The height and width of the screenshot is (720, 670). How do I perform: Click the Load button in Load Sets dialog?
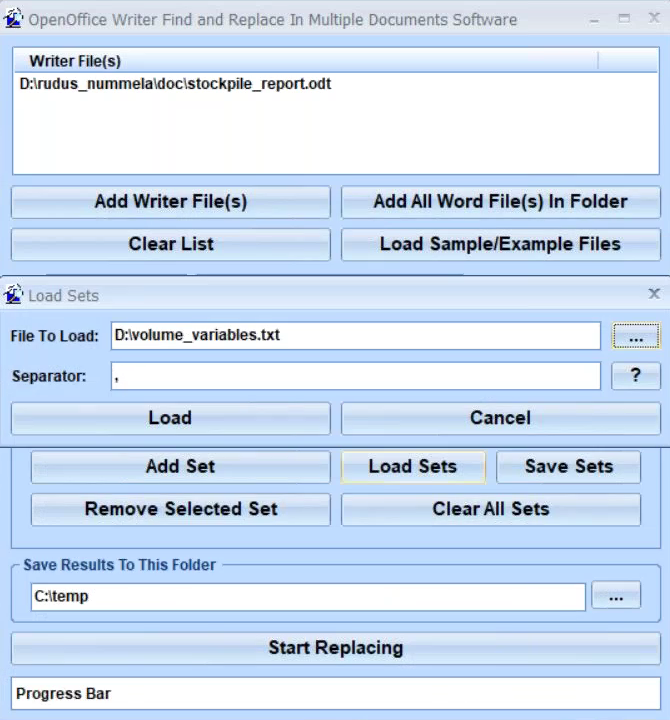pos(171,418)
